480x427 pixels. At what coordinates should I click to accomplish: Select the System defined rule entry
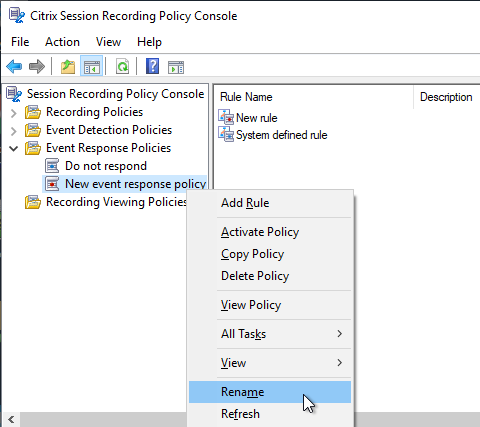[x=282, y=135]
